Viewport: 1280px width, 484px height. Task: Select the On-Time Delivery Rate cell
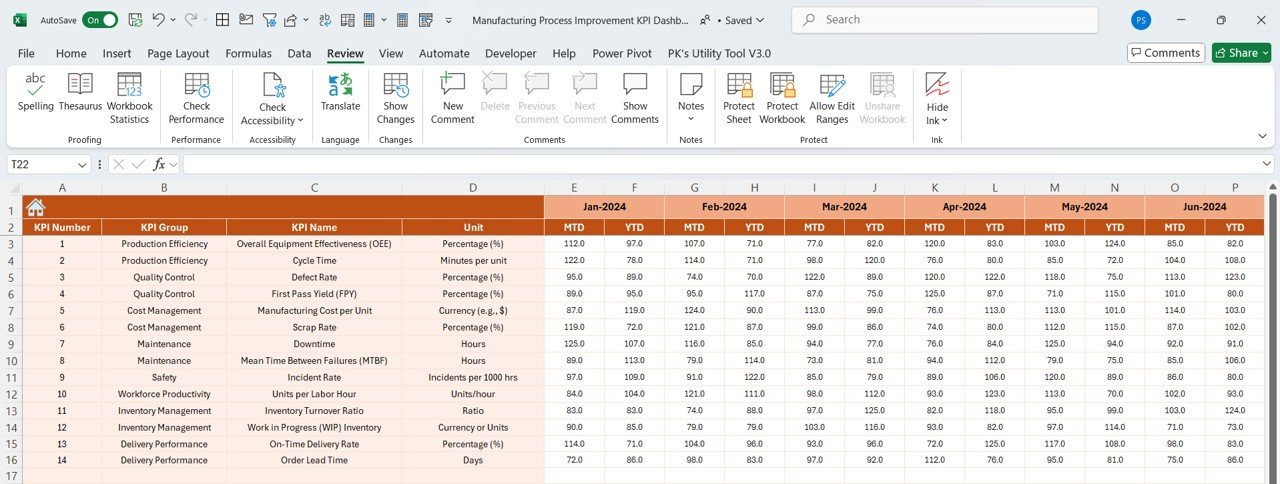314,444
